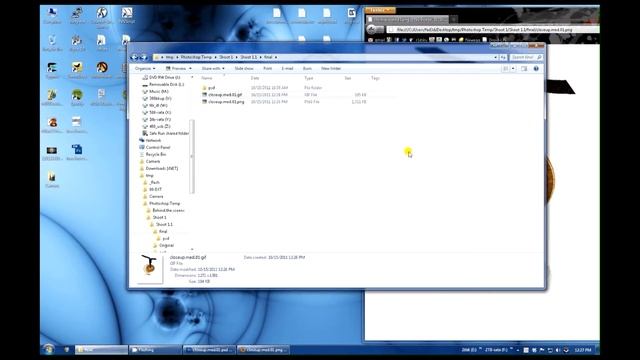
Task: Select Safe Run shared folder in tree
Action: click(166, 133)
